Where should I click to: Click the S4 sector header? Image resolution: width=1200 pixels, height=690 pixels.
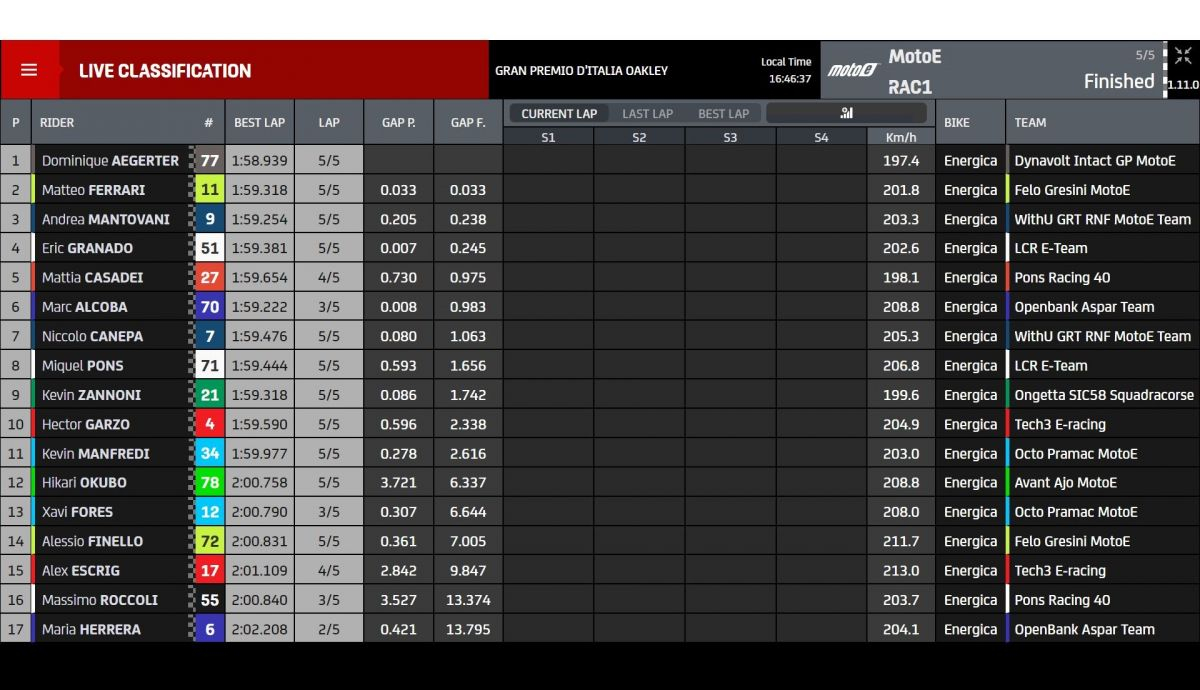821,137
